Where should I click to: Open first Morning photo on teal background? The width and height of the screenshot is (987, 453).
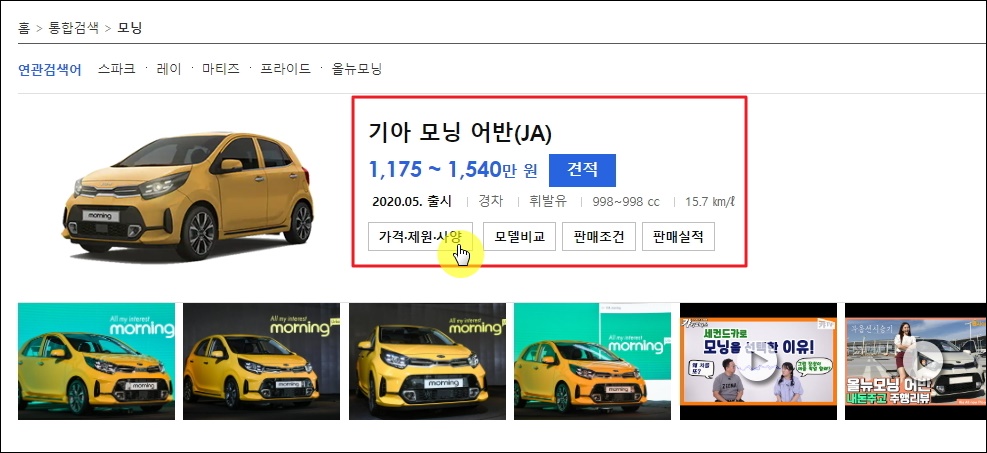pos(96,361)
